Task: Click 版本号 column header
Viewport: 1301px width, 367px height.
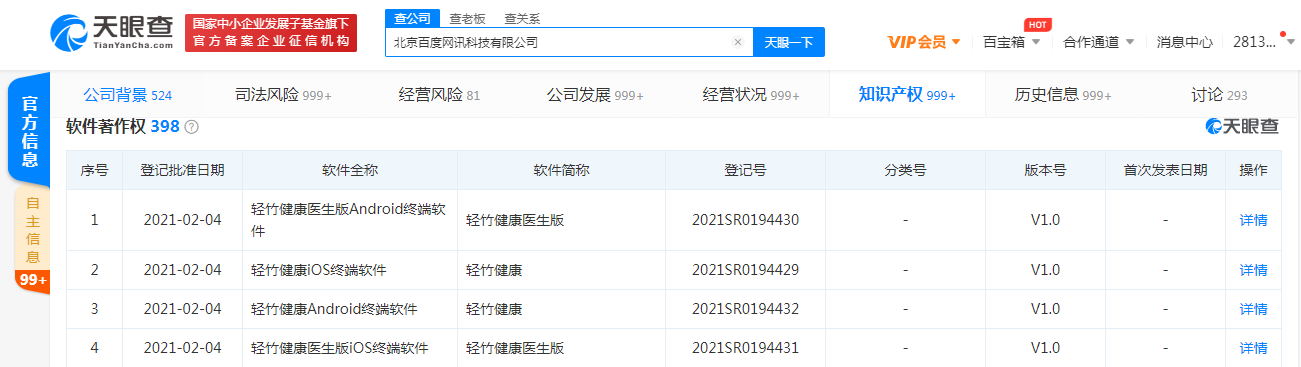Action: [x=1045, y=170]
